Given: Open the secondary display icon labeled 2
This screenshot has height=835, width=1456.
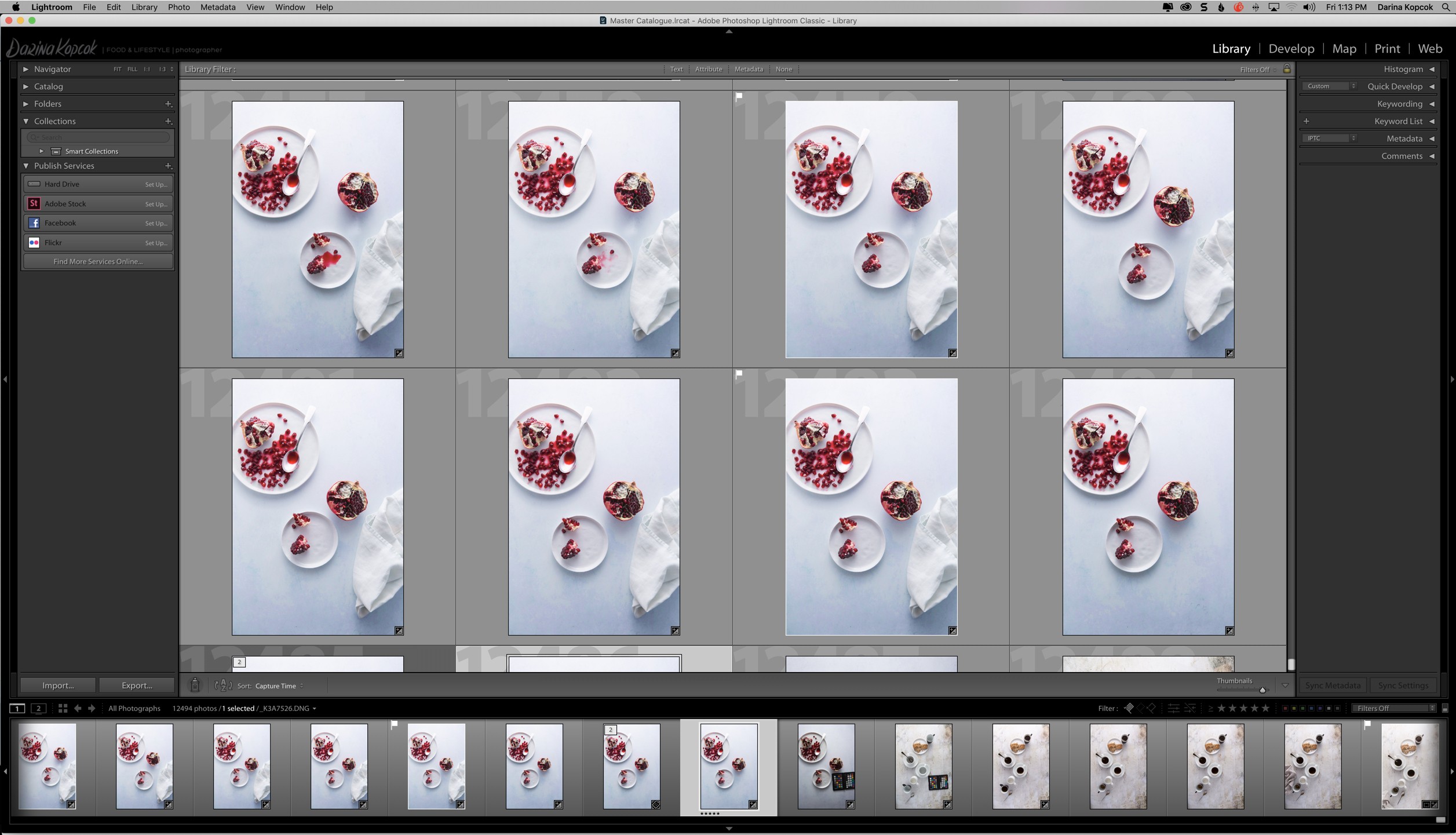Looking at the screenshot, I should (38, 708).
